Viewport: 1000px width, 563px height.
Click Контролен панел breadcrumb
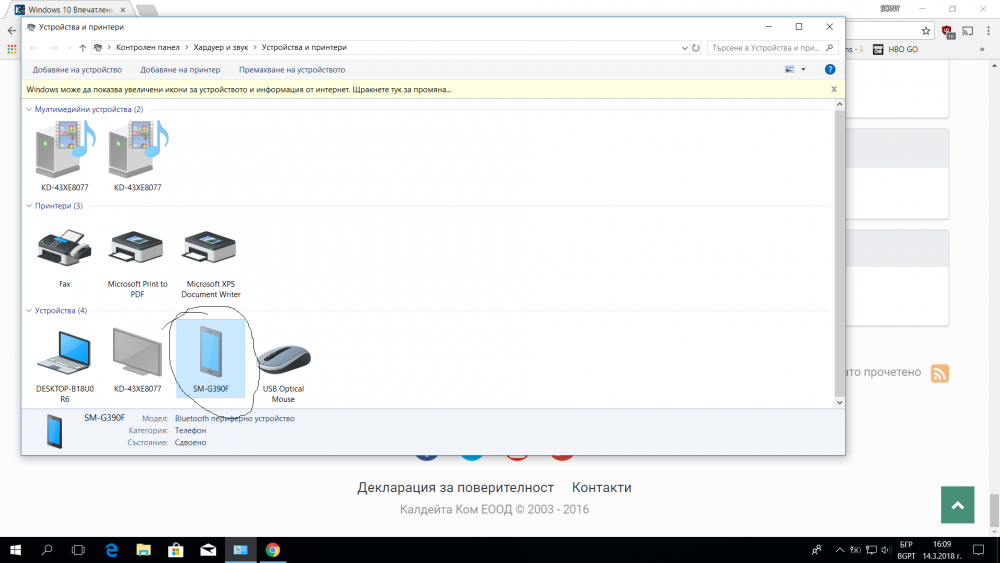148,48
